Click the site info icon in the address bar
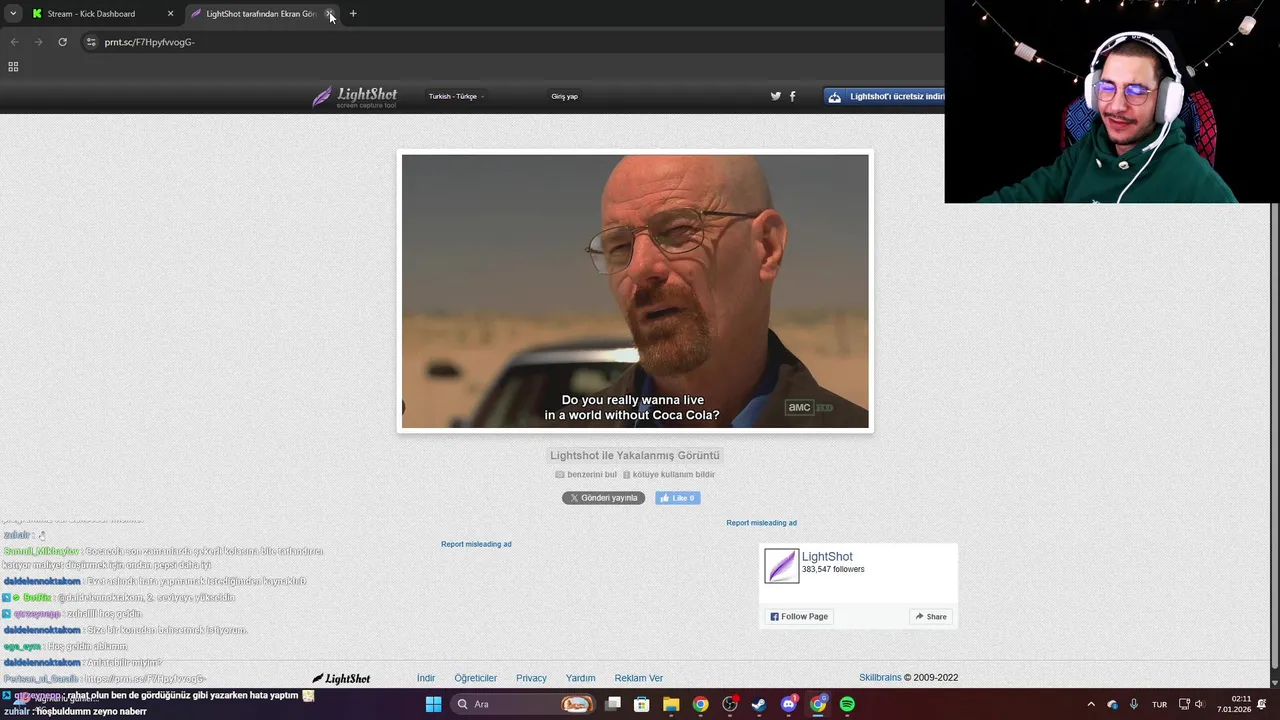The width and height of the screenshot is (1280, 720). coord(91,42)
